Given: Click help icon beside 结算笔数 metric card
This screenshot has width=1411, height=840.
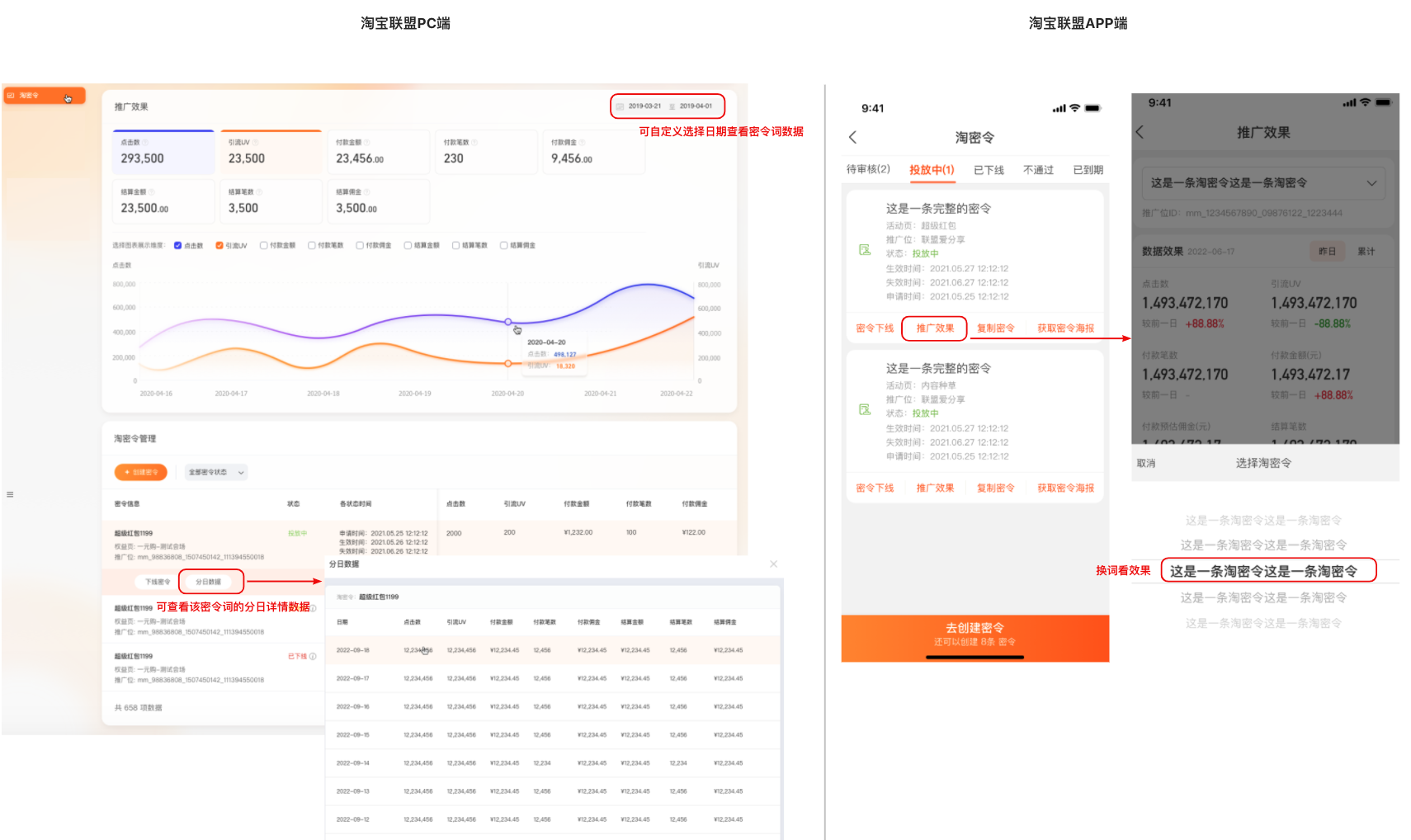Looking at the screenshot, I should coord(259,192).
